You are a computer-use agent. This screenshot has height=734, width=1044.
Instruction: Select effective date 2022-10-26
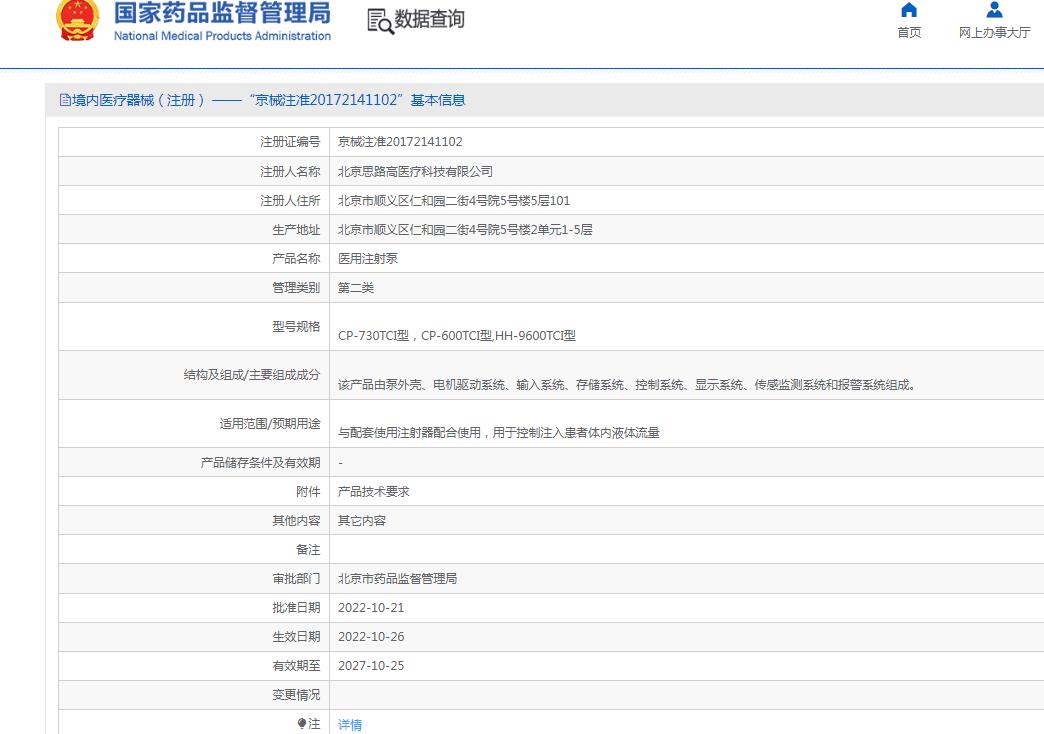pos(371,637)
